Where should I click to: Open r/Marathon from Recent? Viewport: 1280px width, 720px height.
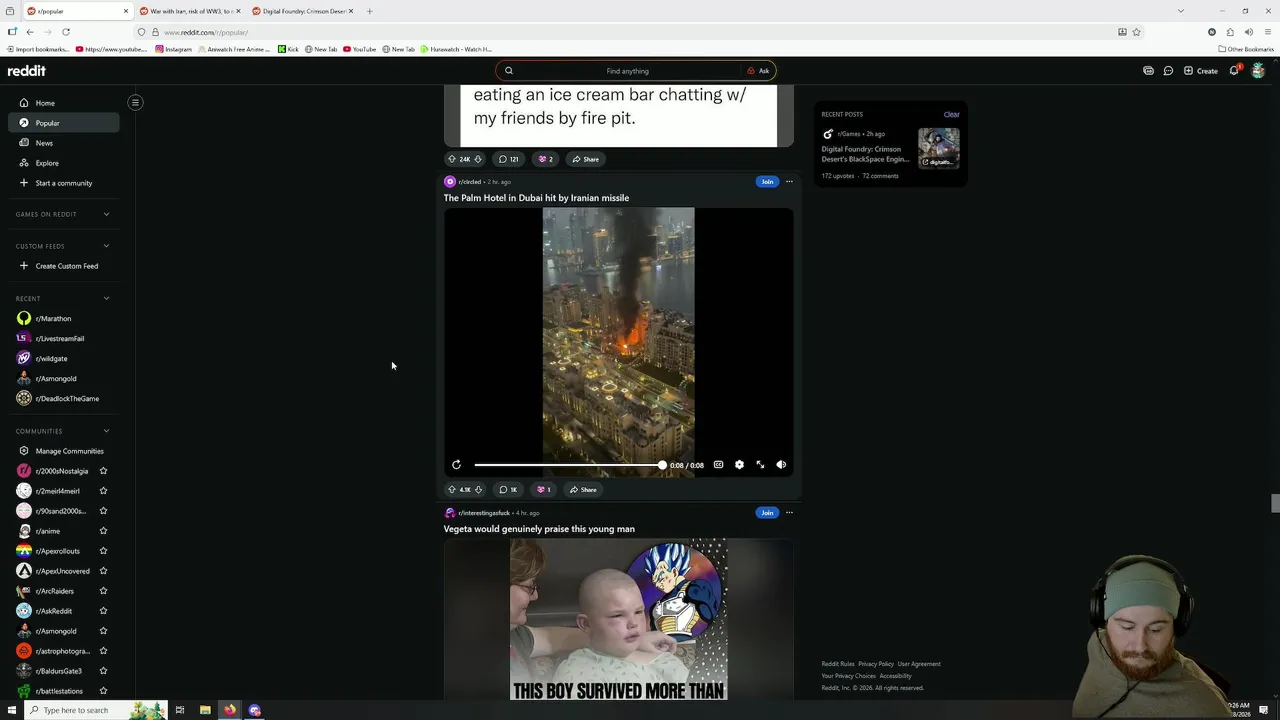(63, 318)
